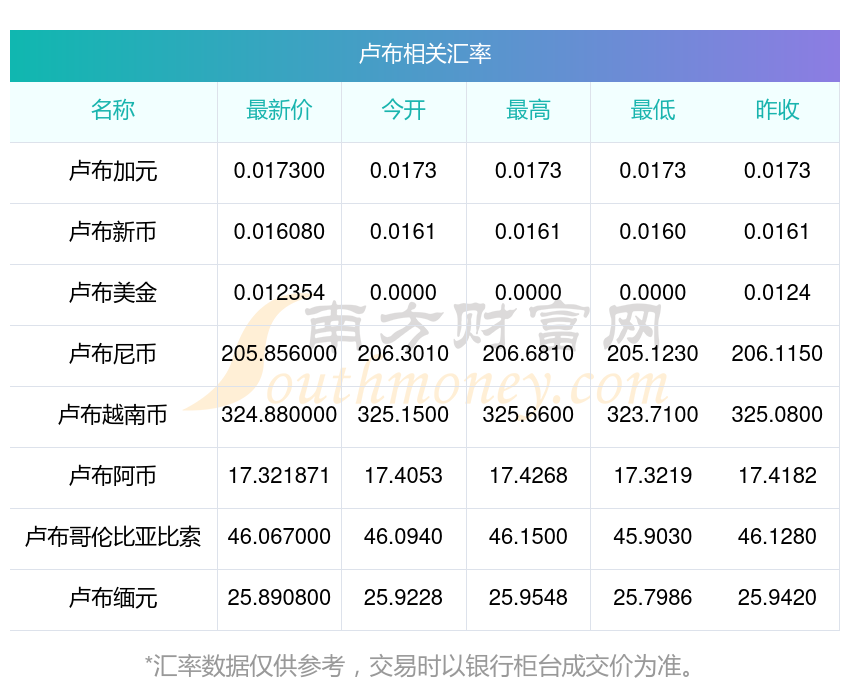The image size is (850, 697).
Task: Open the 卢布阿币 currency pair
Action: pos(113,476)
